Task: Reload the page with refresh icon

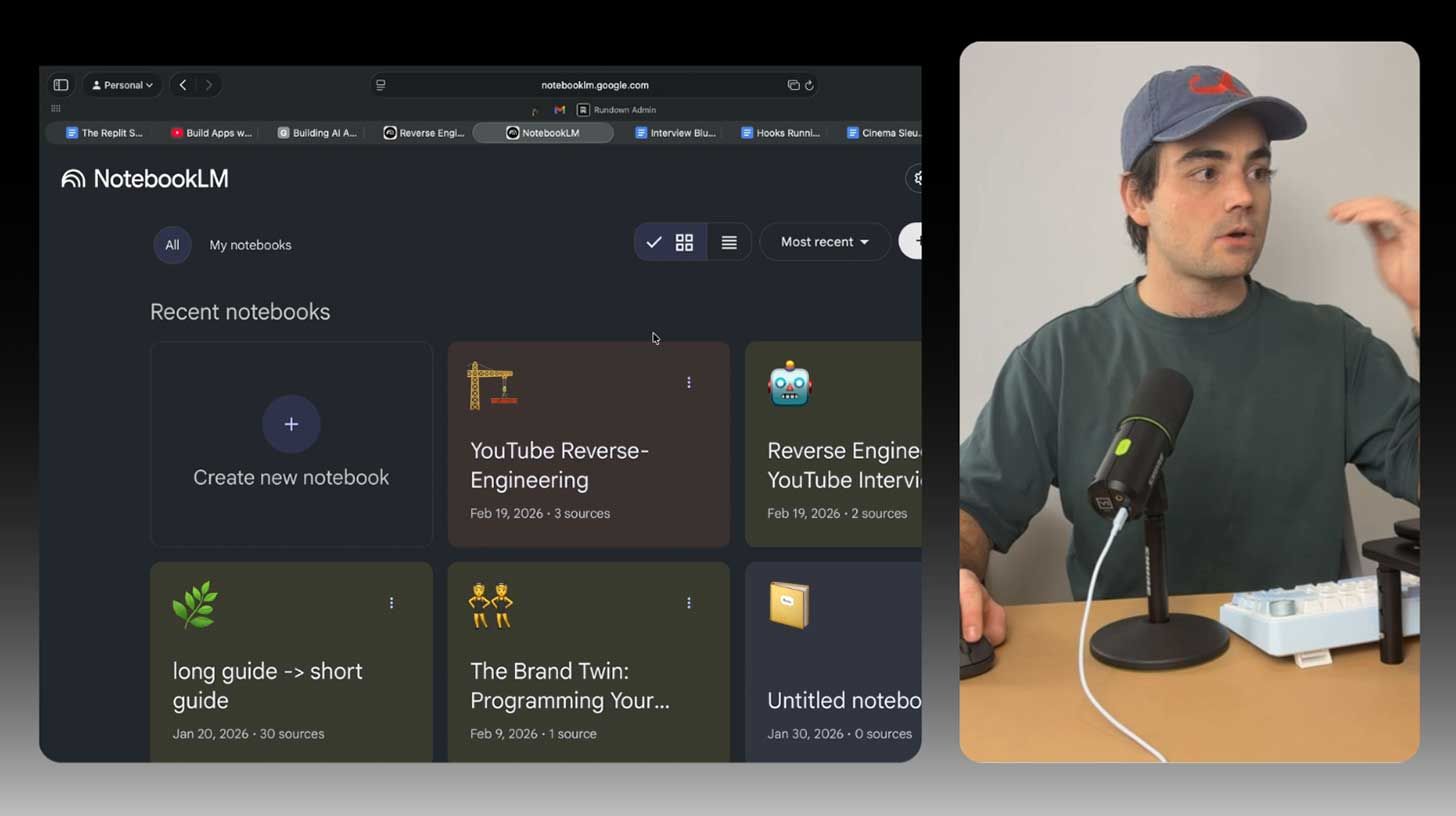Action: [809, 85]
